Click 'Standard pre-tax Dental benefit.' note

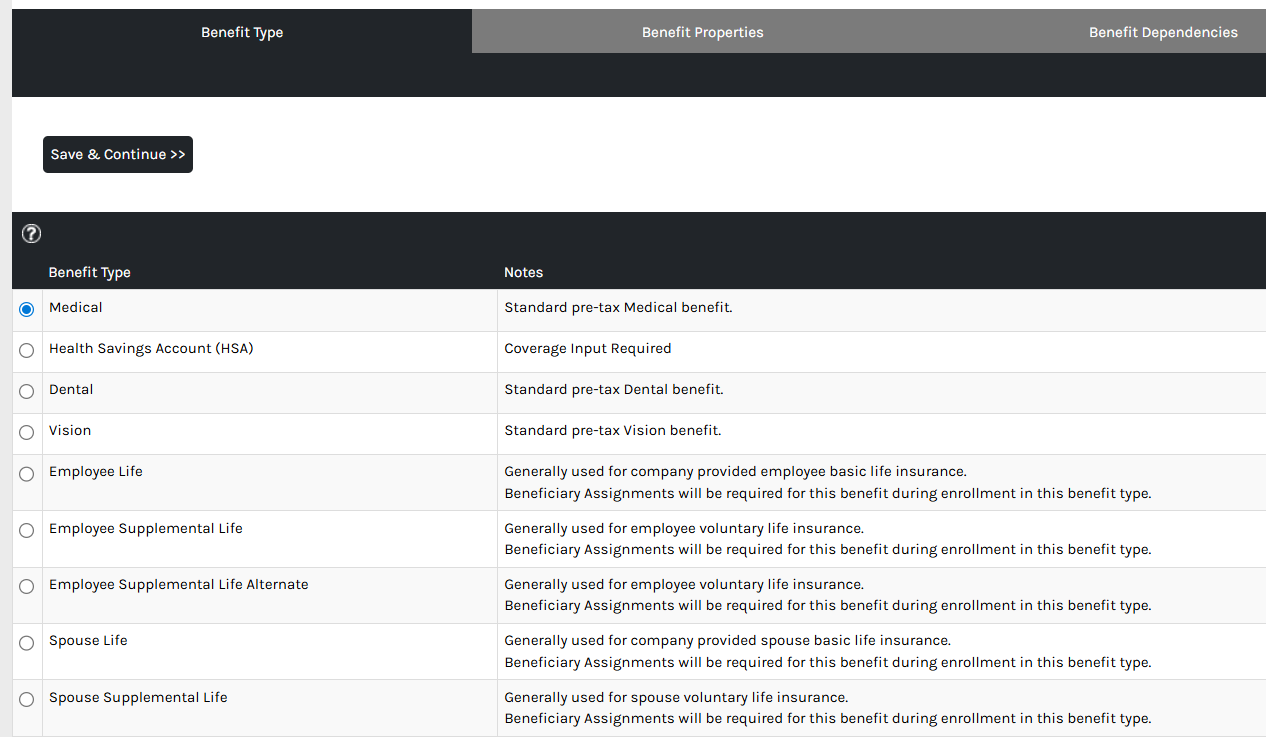tap(614, 389)
